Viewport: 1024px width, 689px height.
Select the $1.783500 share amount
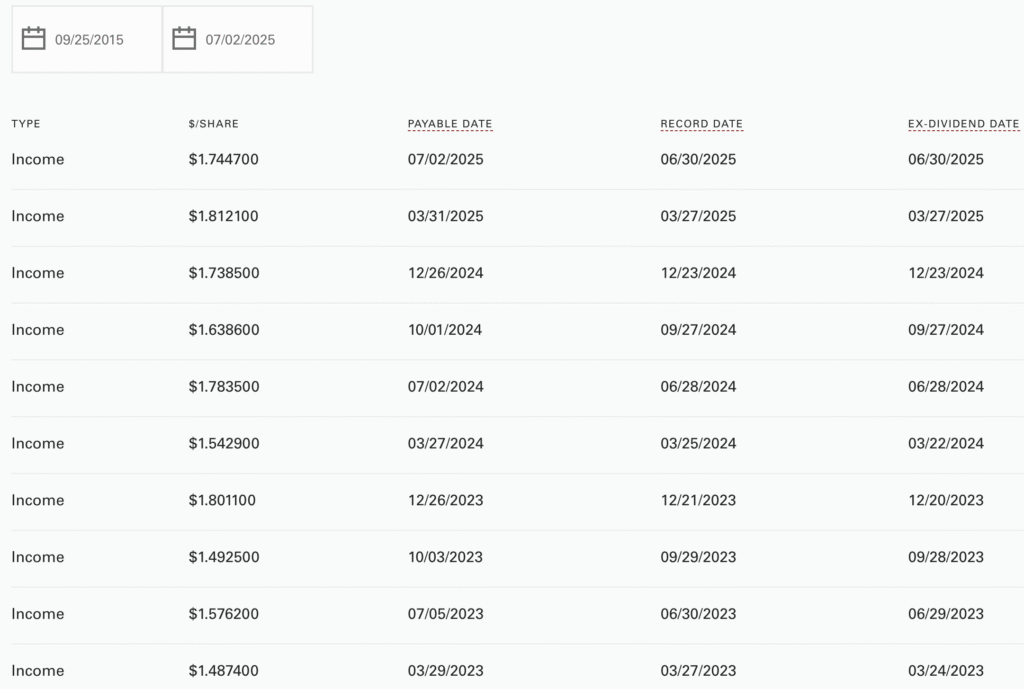[224, 387]
